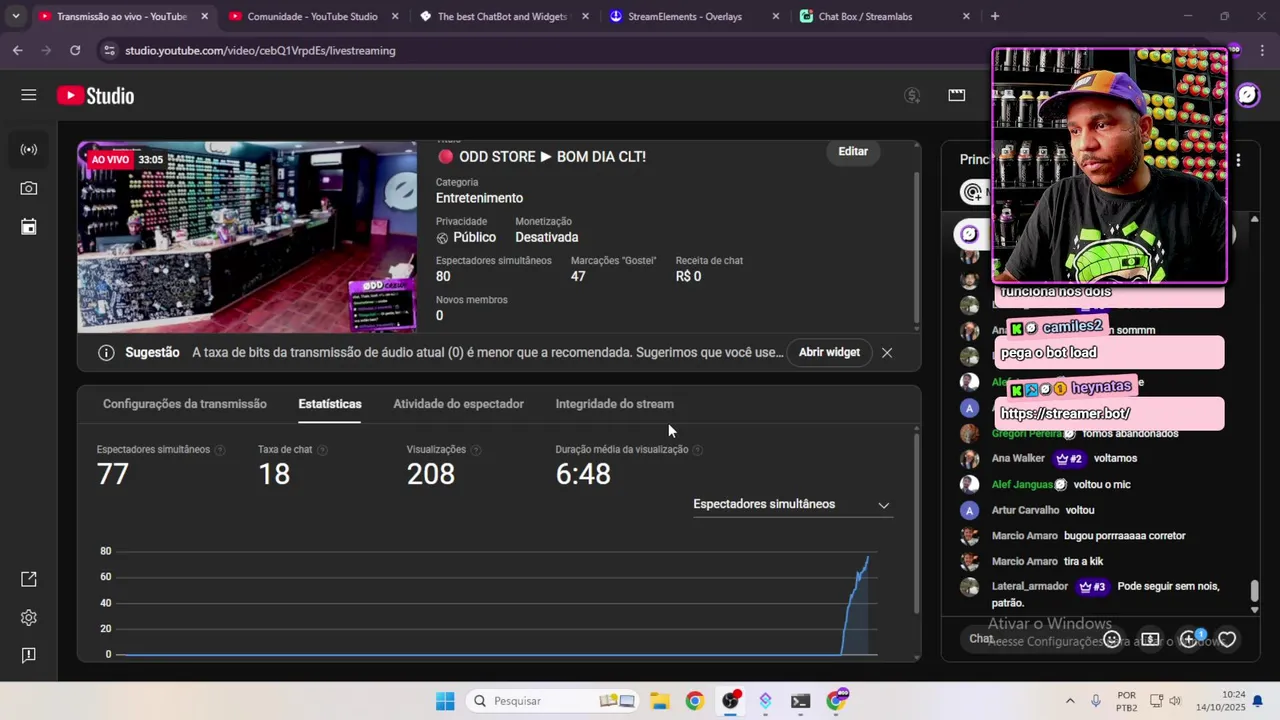The width and height of the screenshot is (1280, 720).
Task: Click Artur Carvalho username in chat
Action: (1025, 510)
